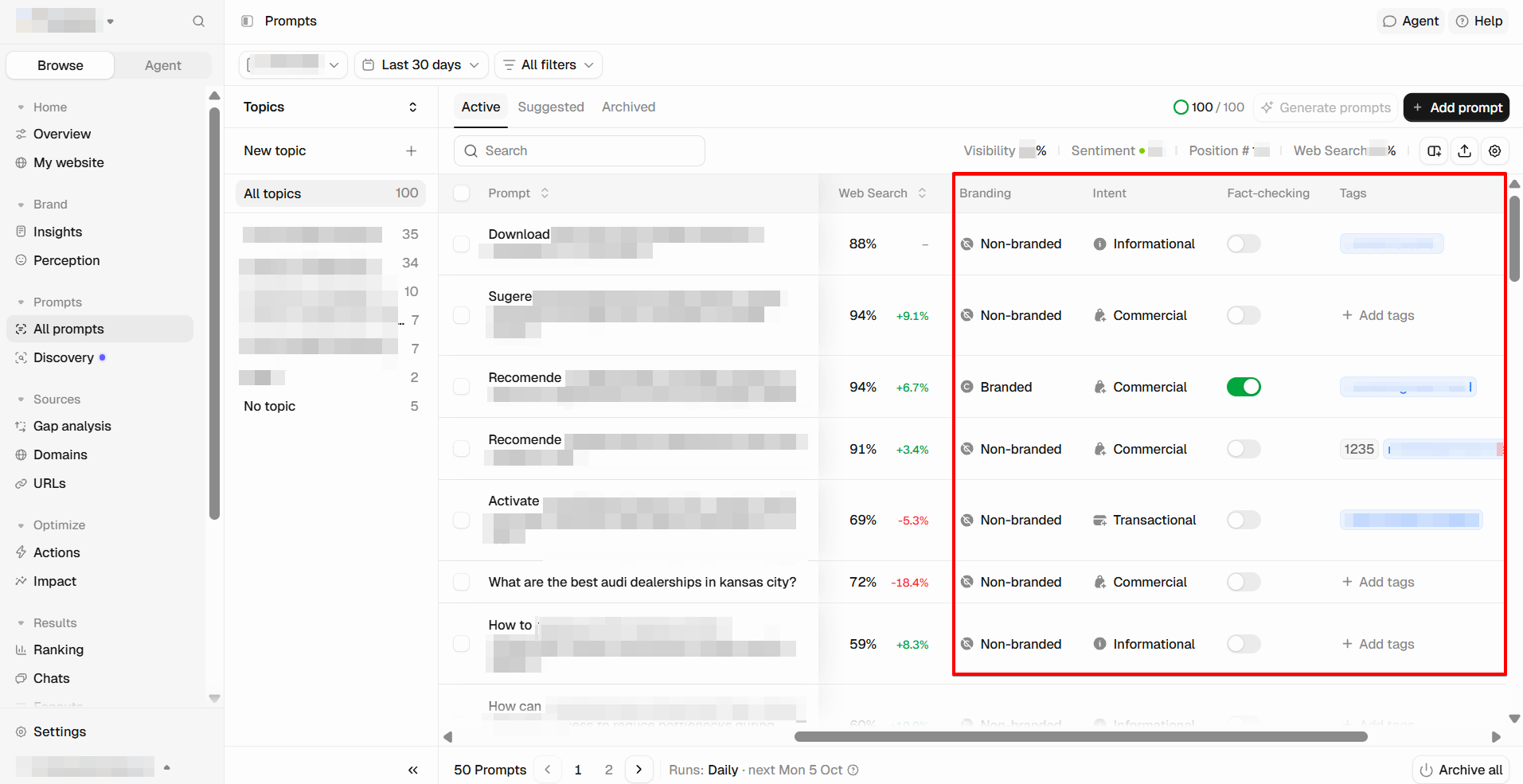Click the Archive all button

coord(1462,770)
